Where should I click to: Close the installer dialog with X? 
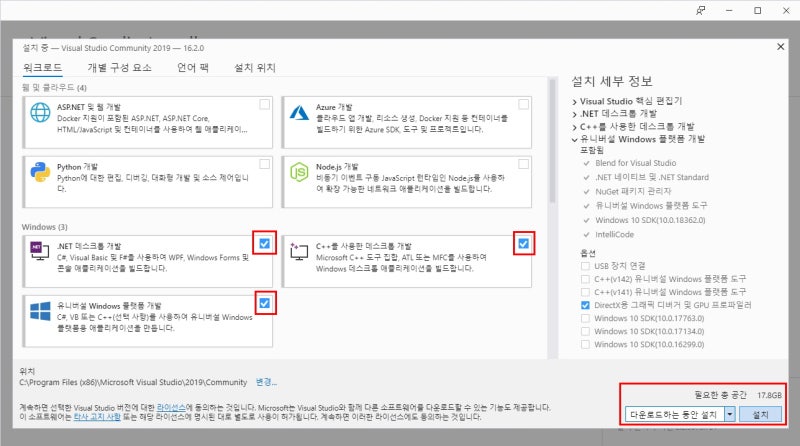[781, 46]
